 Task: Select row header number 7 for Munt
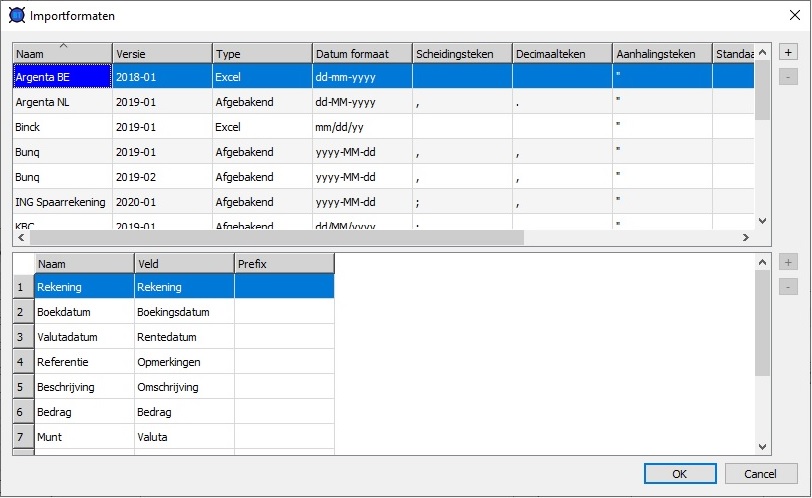[23, 437]
